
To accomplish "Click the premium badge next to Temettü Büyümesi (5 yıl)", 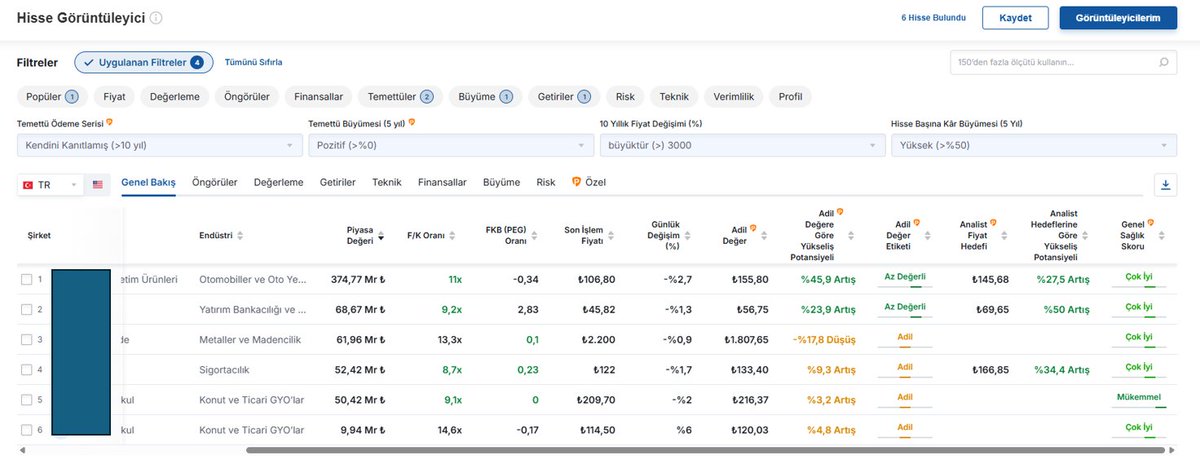I will coord(411,123).
